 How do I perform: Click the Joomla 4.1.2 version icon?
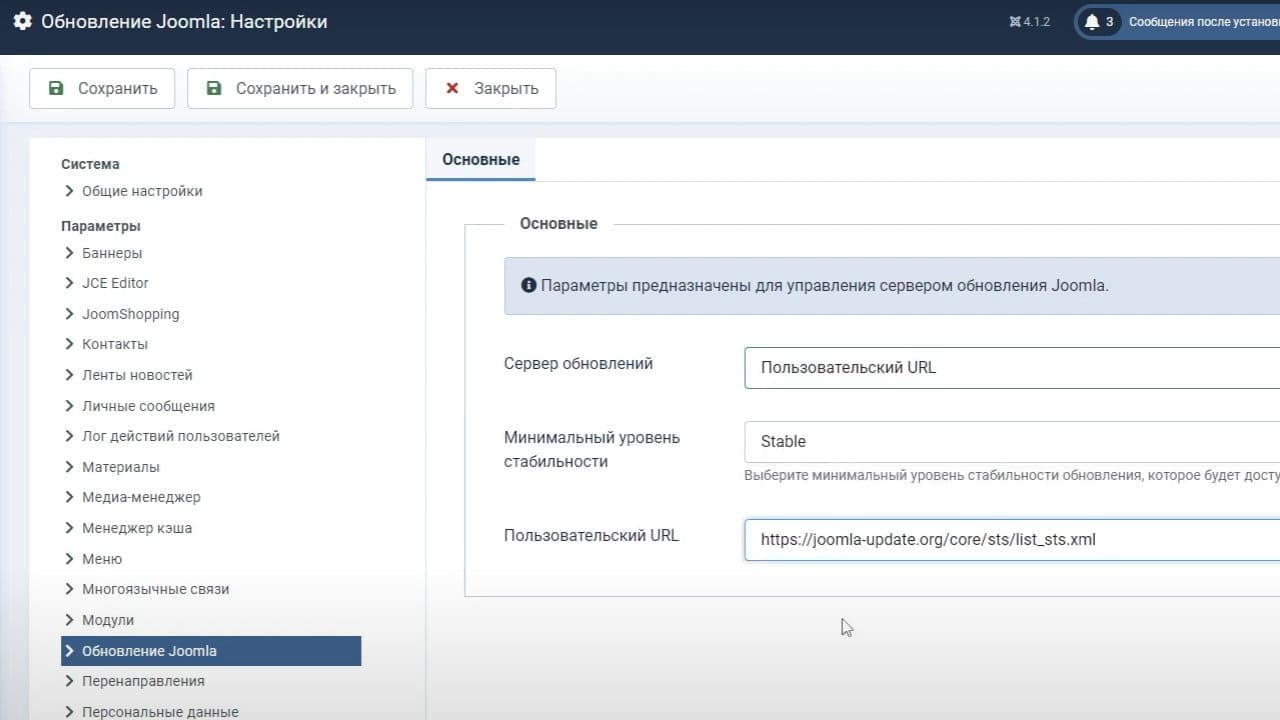pyautogui.click(x=1015, y=22)
